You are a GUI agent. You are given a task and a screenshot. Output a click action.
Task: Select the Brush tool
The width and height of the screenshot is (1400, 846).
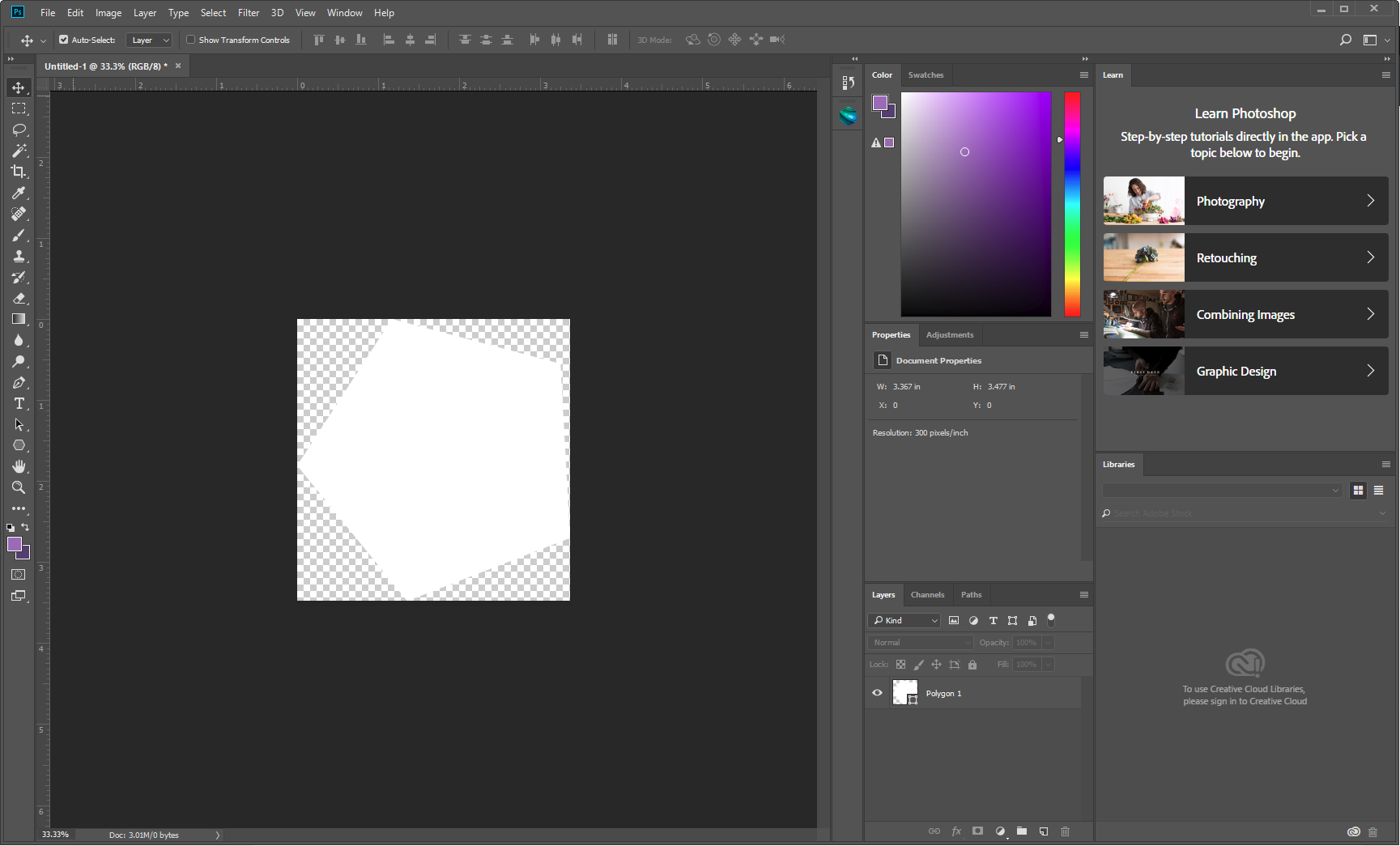coord(19,235)
